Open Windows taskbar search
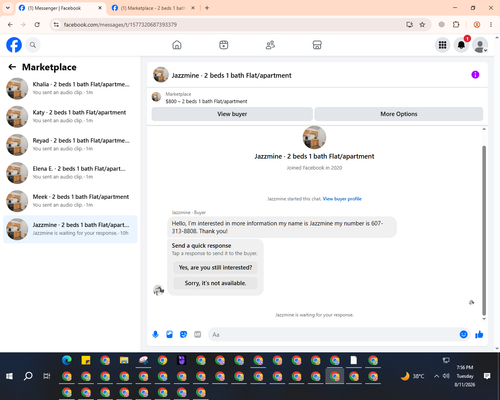Viewport: 500px width, 400px height. coord(28,376)
